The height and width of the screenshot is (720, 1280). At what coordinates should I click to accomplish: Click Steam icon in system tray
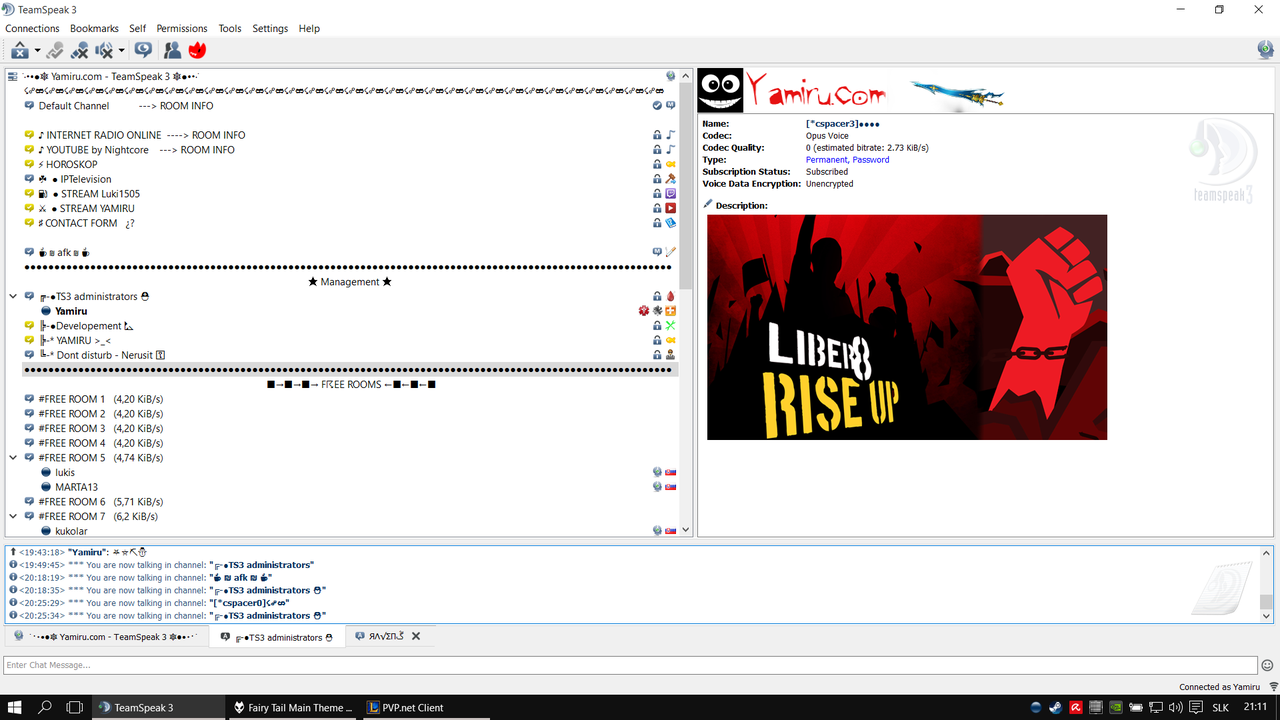[1056, 707]
